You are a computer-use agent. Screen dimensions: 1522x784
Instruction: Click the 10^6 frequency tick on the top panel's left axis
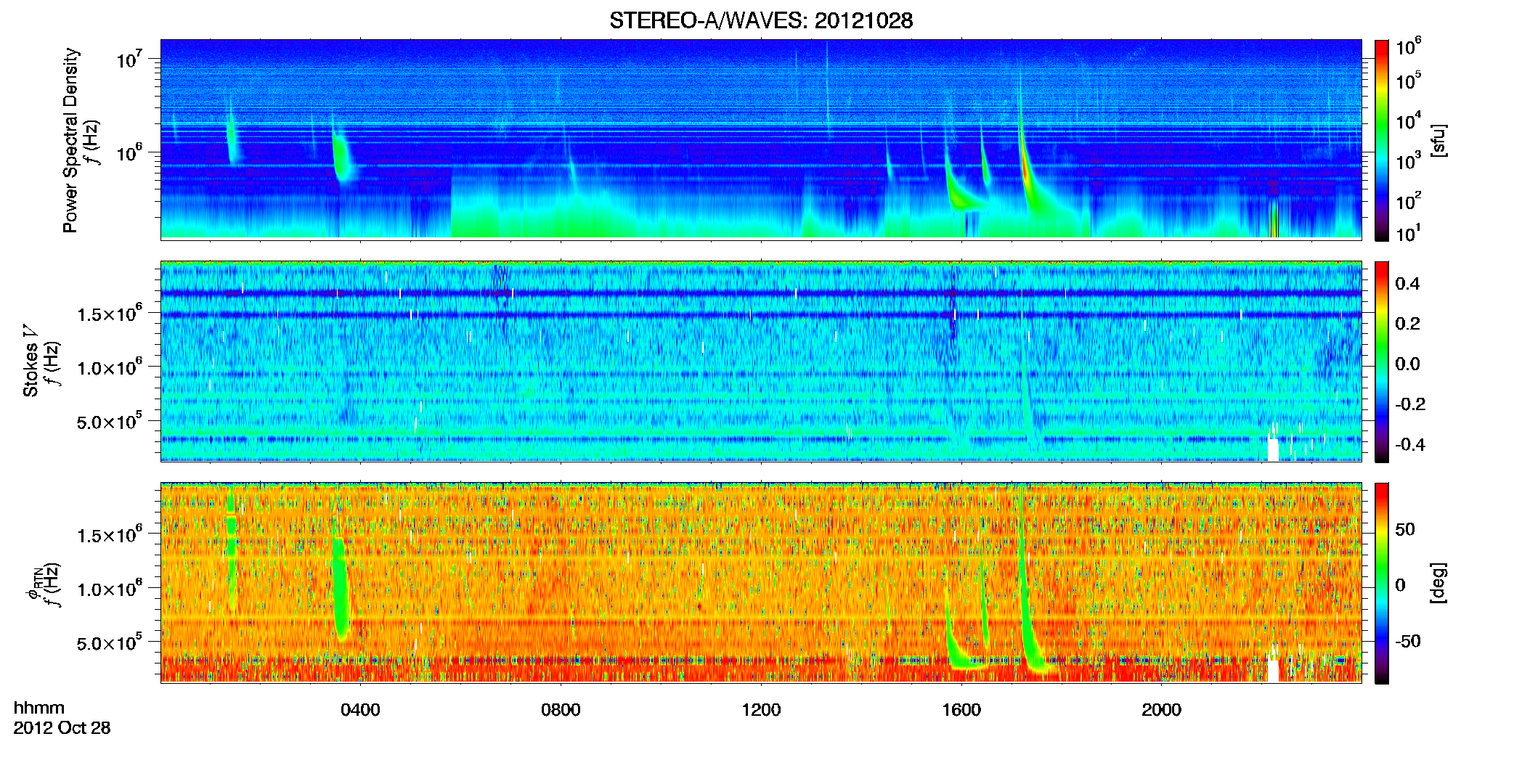pos(129,152)
